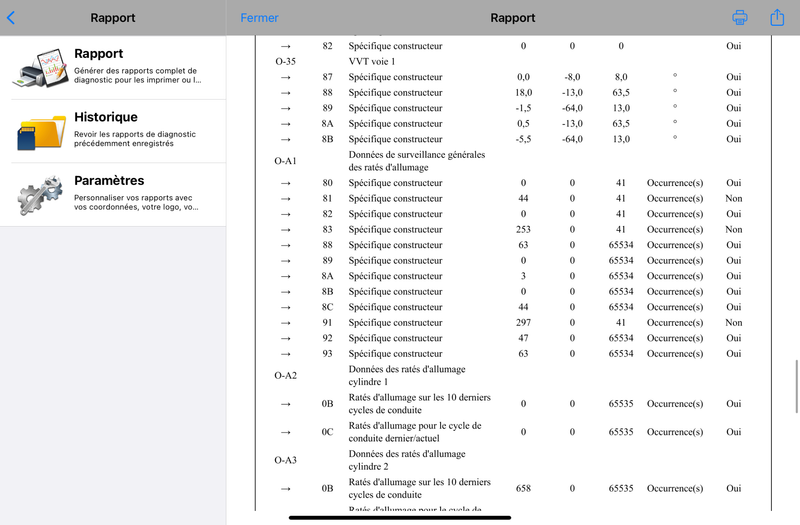Click the Historique folder icon
This screenshot has height=525, width=800.
(x=41, y=132)
